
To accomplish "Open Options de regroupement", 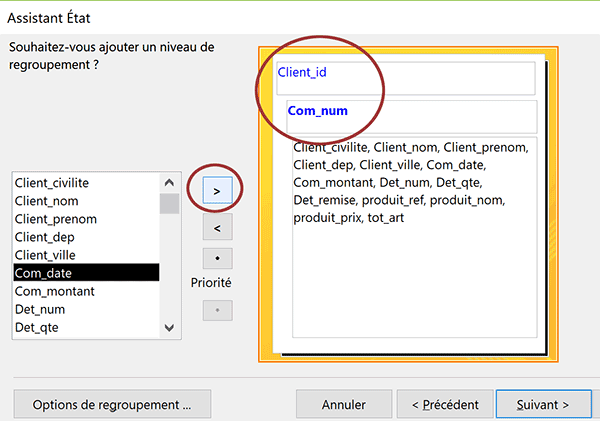I will [112, 404].
